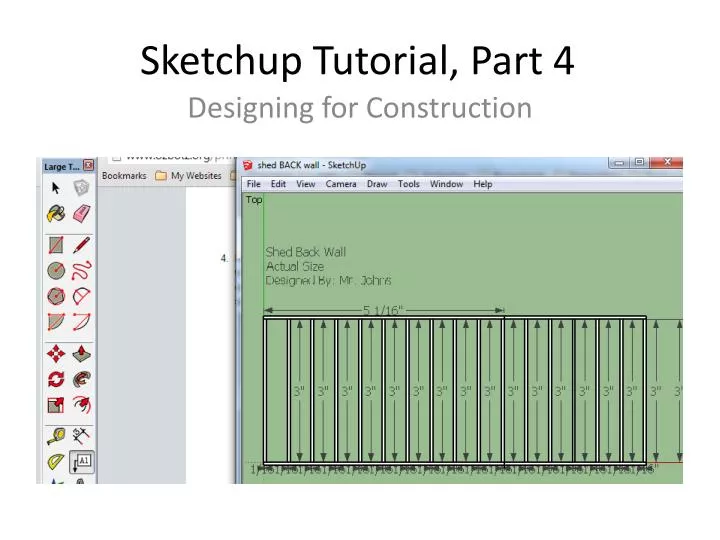Open the Window menu
Screen dimensions: 720x540
(446, 184)
